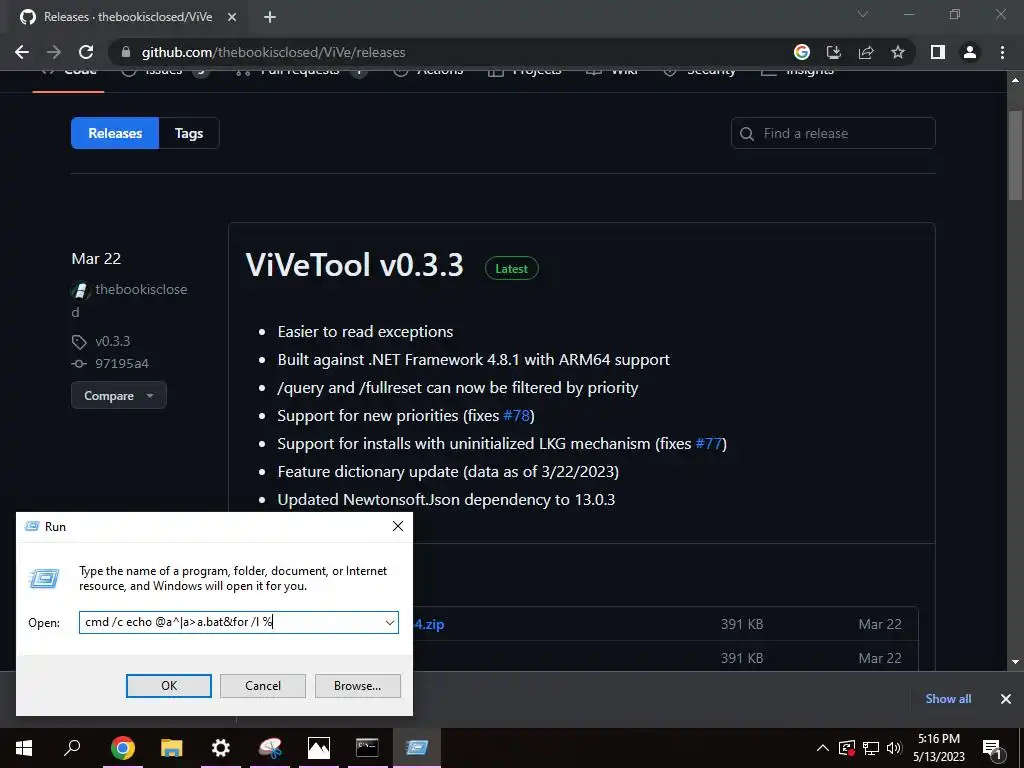Open a new browser tab
Image resolution: width=1024 pixels, height=768 pixels.
(270, 17)
